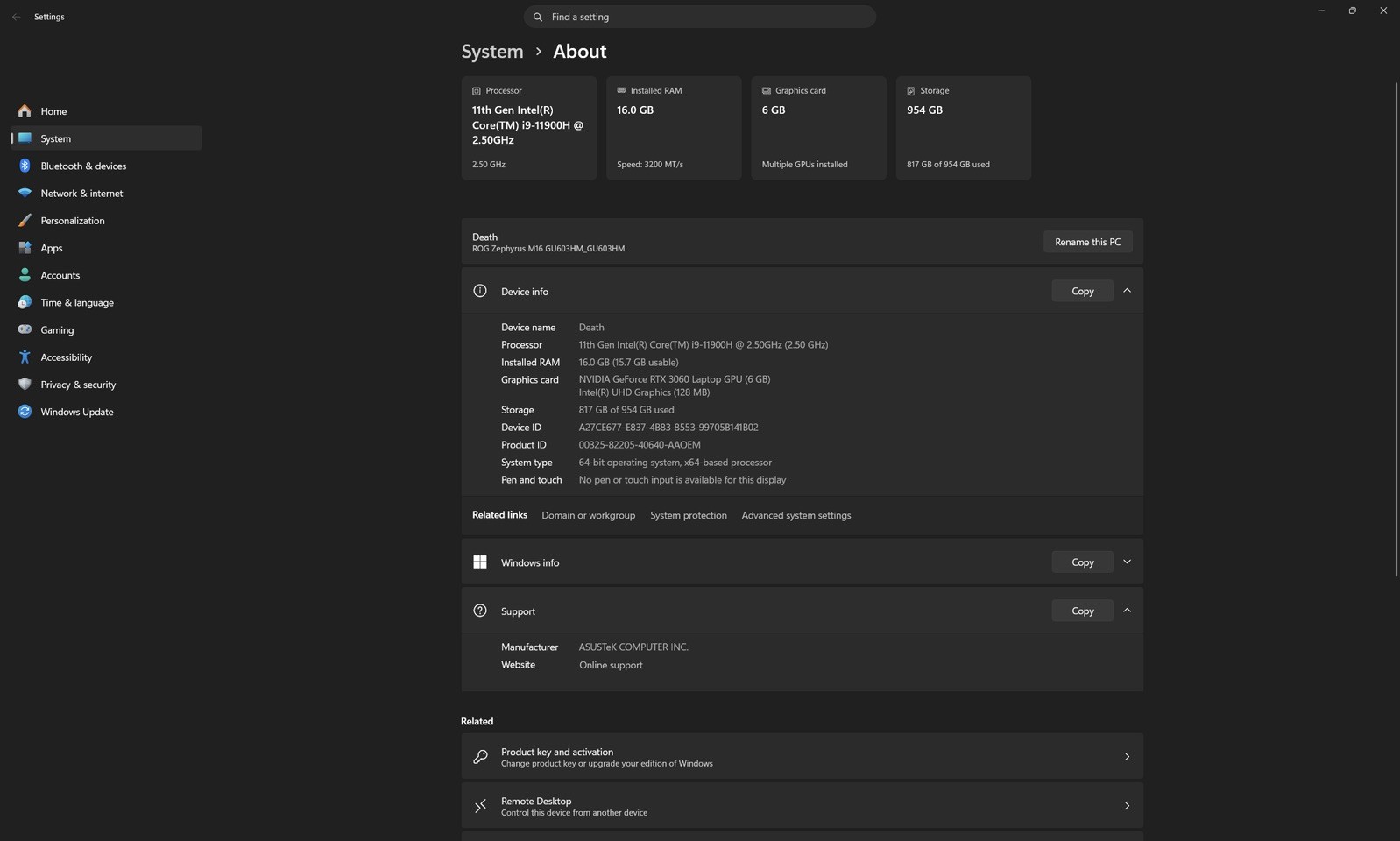Open Network & internet settings
Image resolution: width=1400 pixels, height=841 pixels.
coord(106,193)
